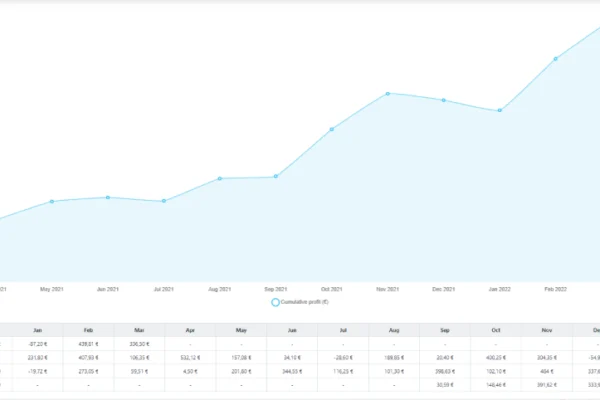
Task: Click the Aug 2021 data point marker
Action: [220, 178]
